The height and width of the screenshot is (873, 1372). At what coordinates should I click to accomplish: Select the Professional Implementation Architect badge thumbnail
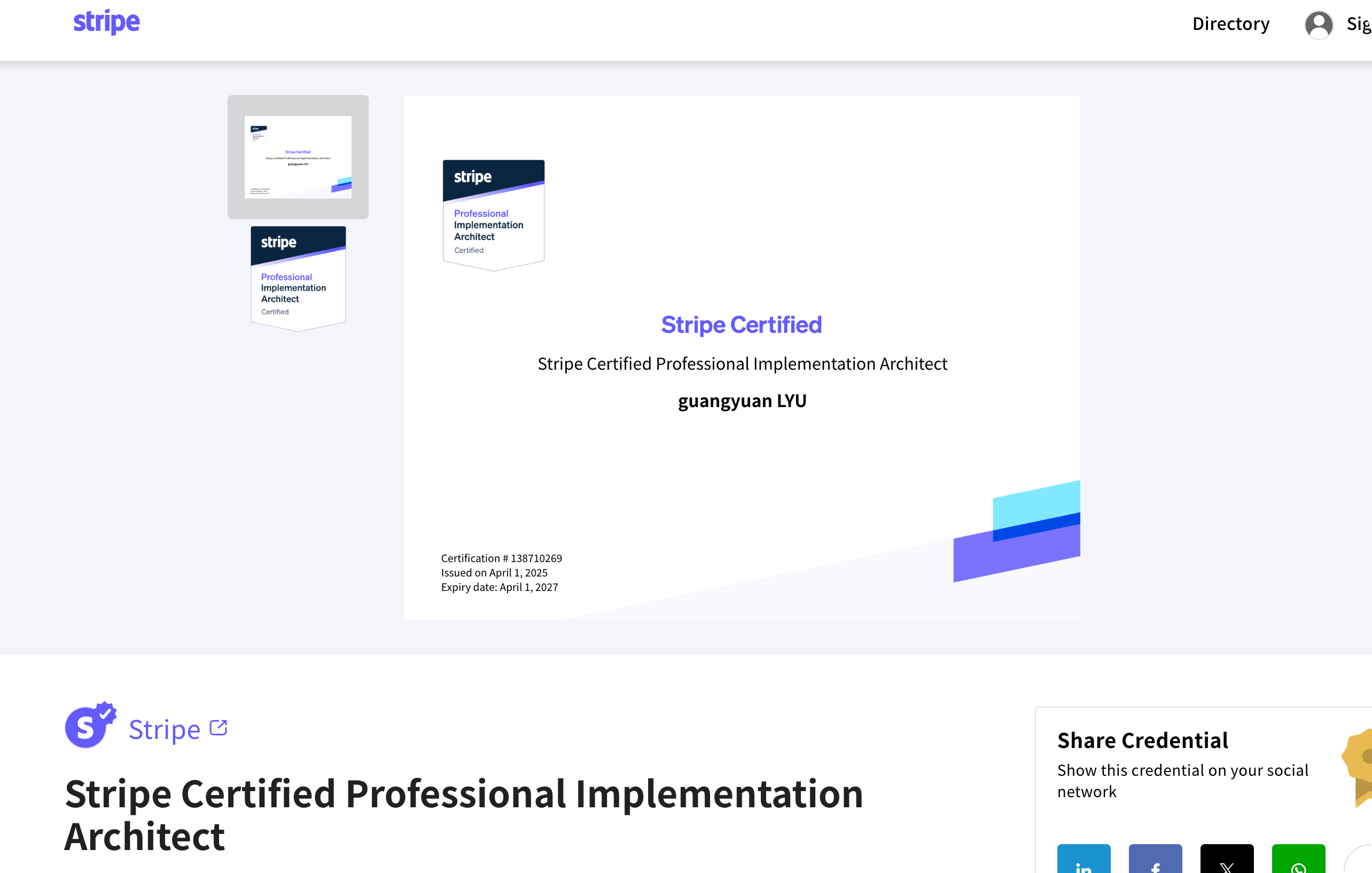click(x=298, y=279)
